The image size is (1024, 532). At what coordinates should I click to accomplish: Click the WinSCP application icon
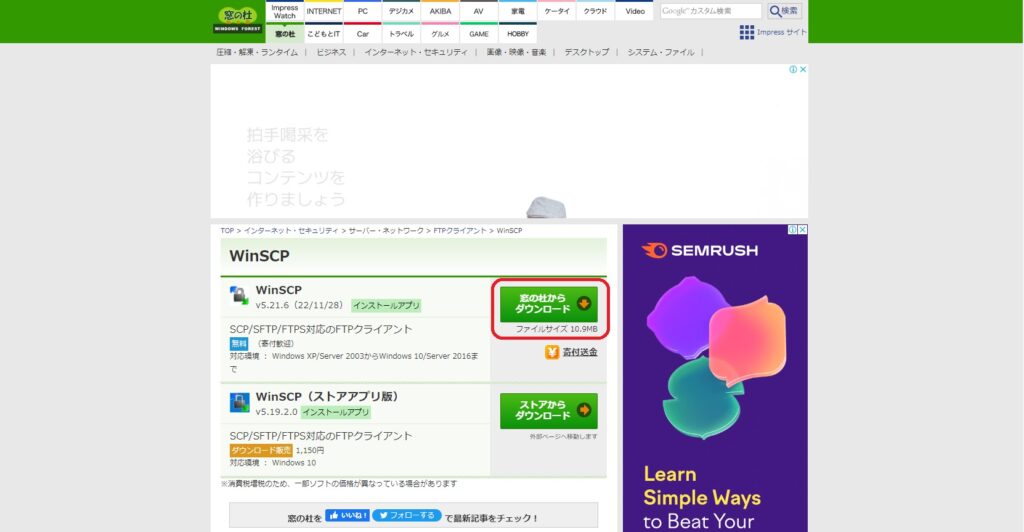239,296
